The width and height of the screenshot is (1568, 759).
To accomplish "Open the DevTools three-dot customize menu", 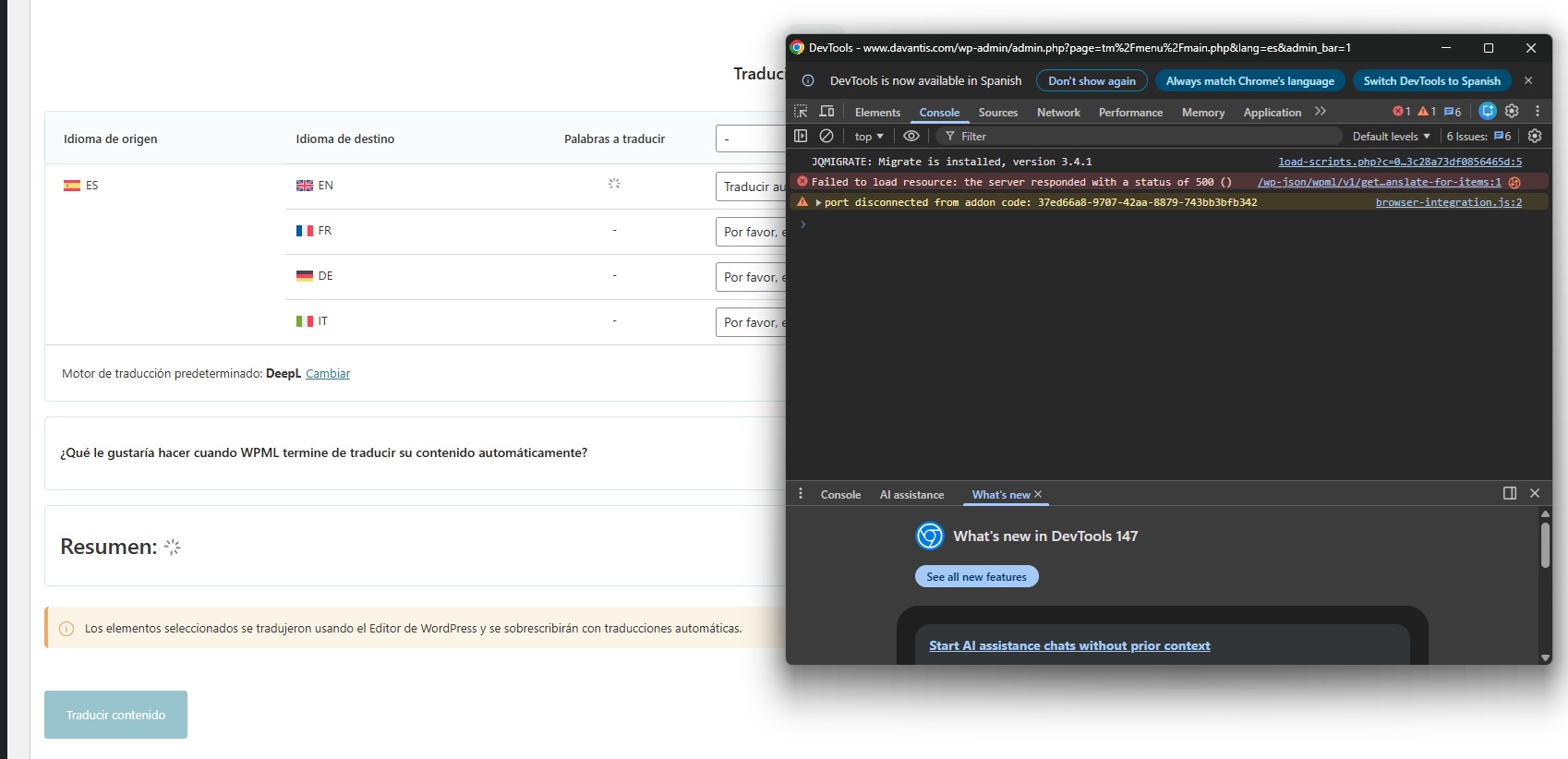I will (1538, 111).
